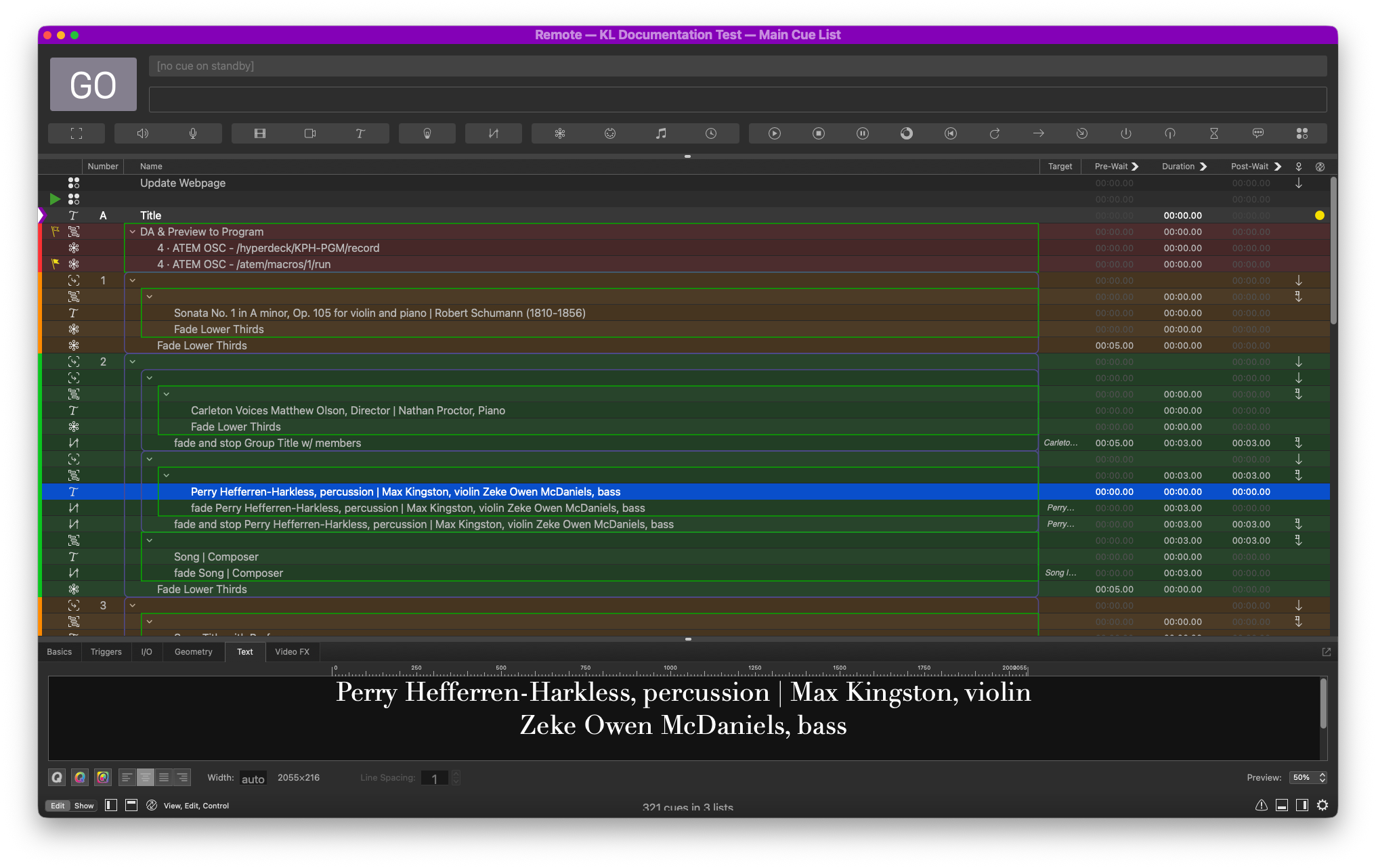Click the cue list vertical scrollbar
Screen dimensions: 1376x868
1333,251
